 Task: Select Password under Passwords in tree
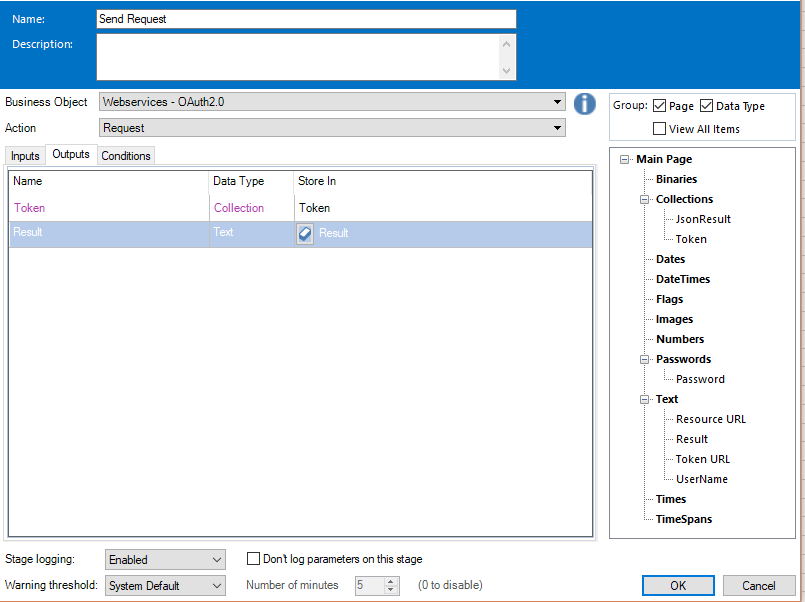click(700, 379)
